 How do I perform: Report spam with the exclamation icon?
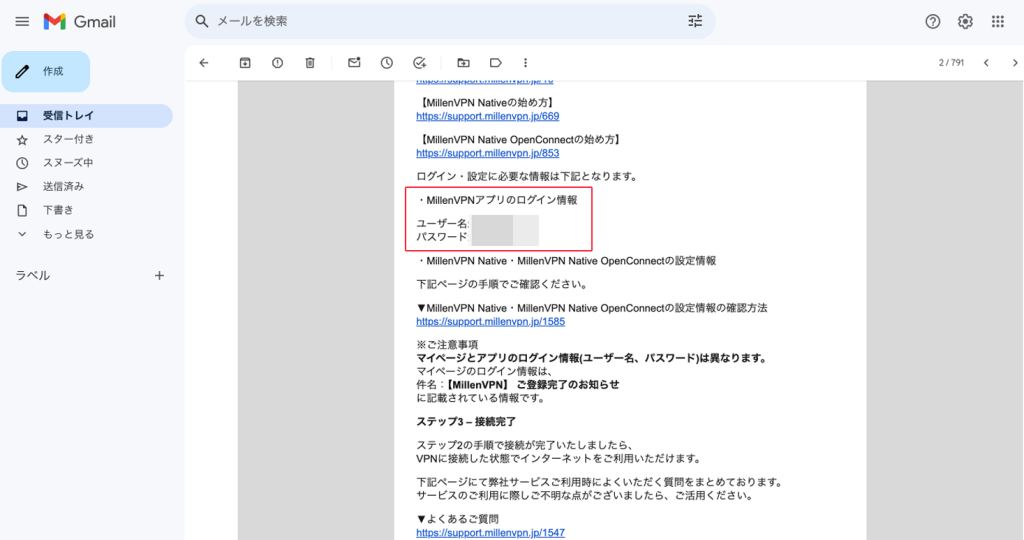coord(277,63)
